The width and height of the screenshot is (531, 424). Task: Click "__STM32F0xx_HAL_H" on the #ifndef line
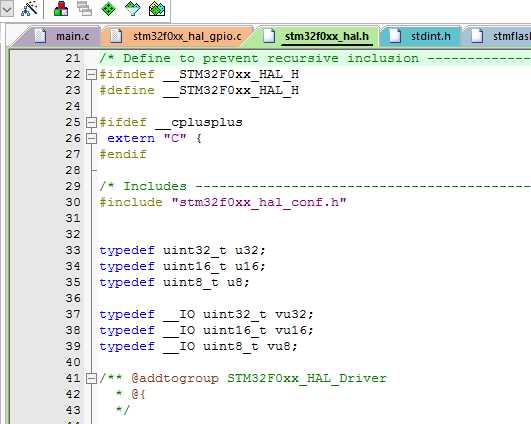coord(231,75)
